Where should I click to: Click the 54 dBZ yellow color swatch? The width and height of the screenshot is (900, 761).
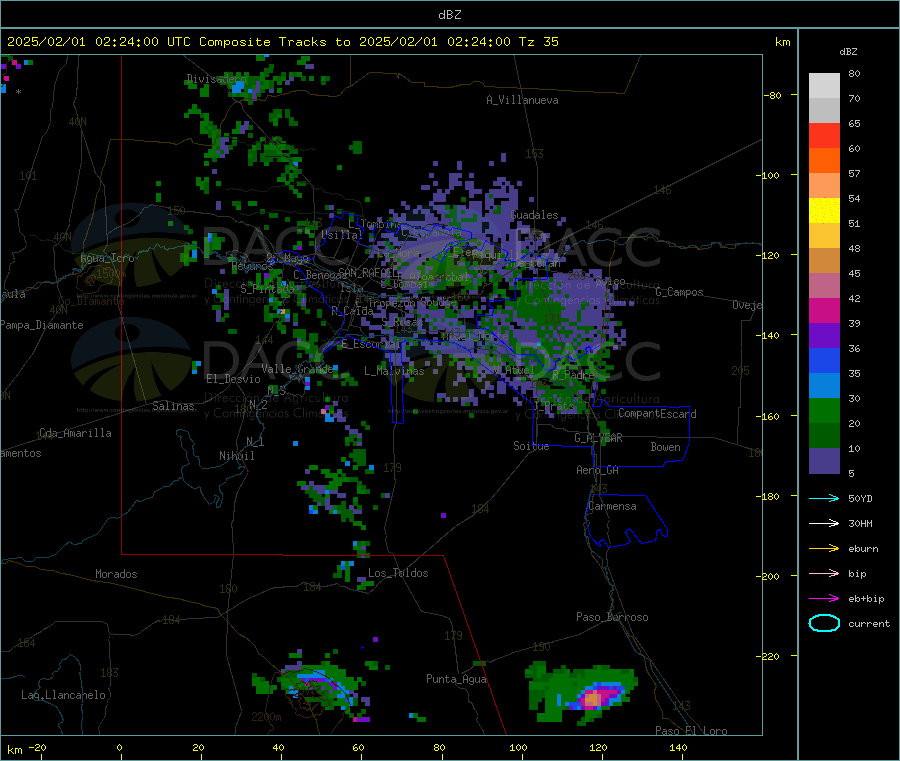tap(824, 211)
